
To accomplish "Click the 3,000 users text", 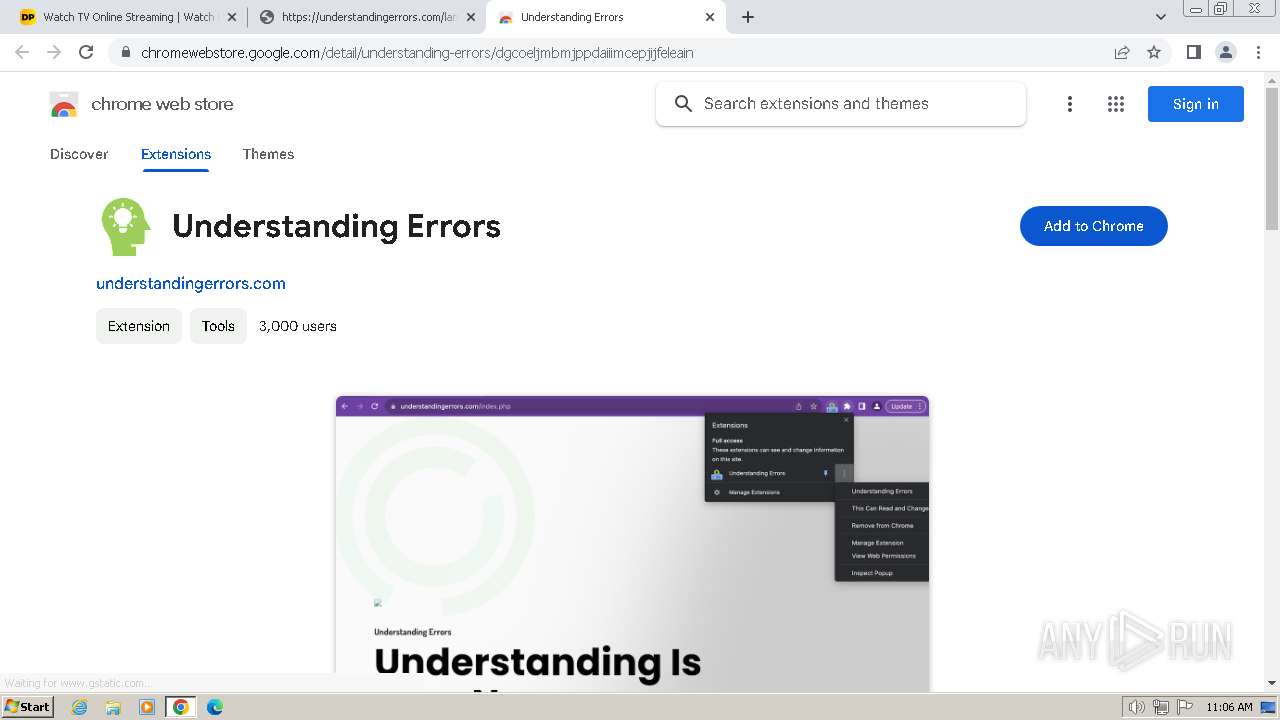I will 298,326.
